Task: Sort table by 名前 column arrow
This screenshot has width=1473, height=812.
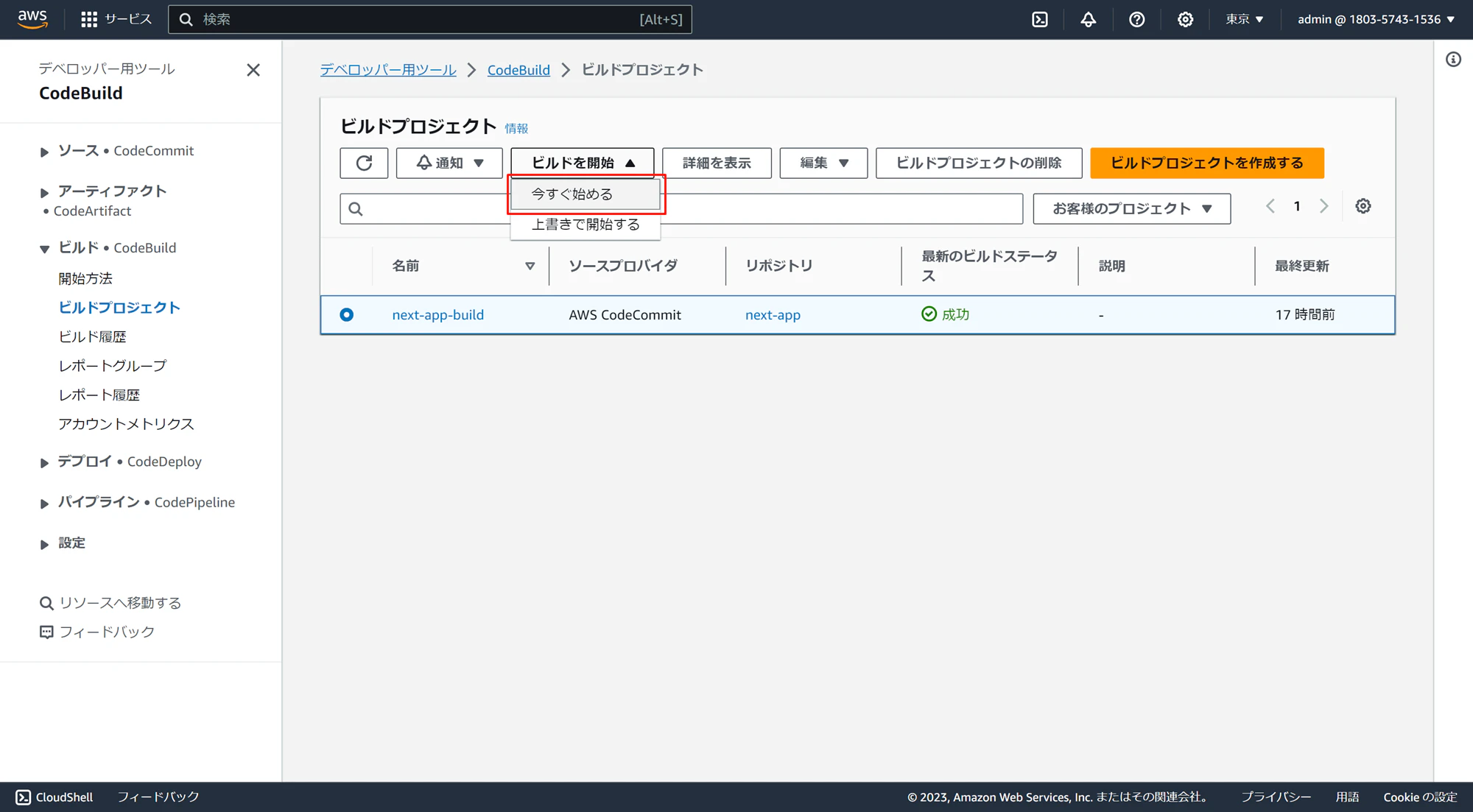Action: pos(530,266)
